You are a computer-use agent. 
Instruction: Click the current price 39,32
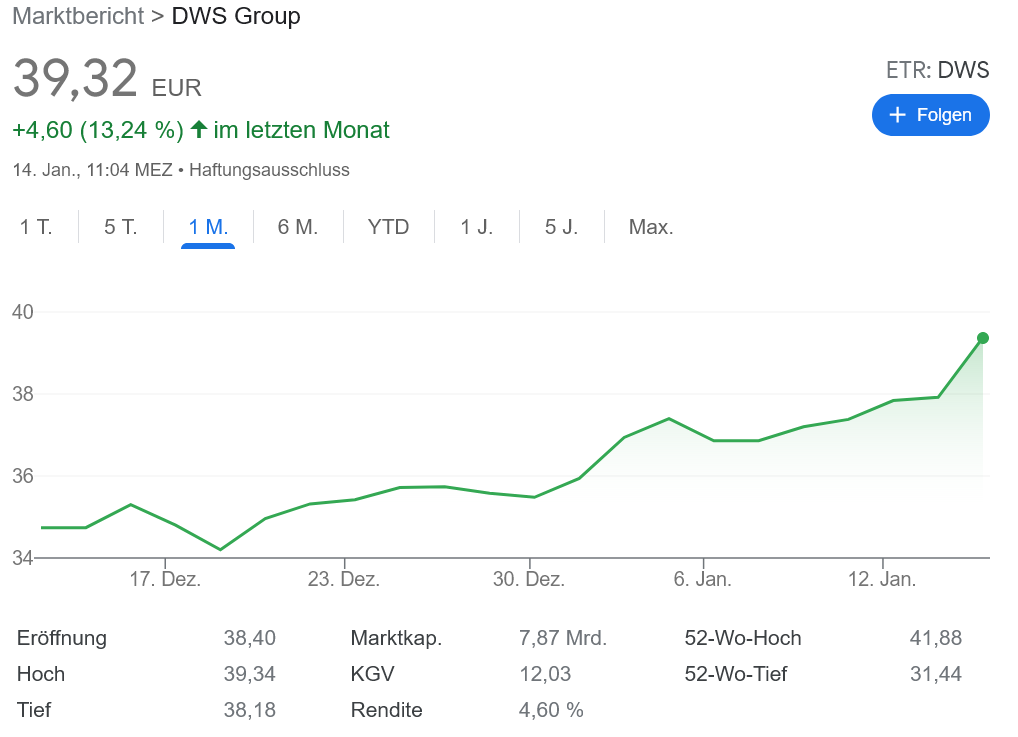coord(75,78)
